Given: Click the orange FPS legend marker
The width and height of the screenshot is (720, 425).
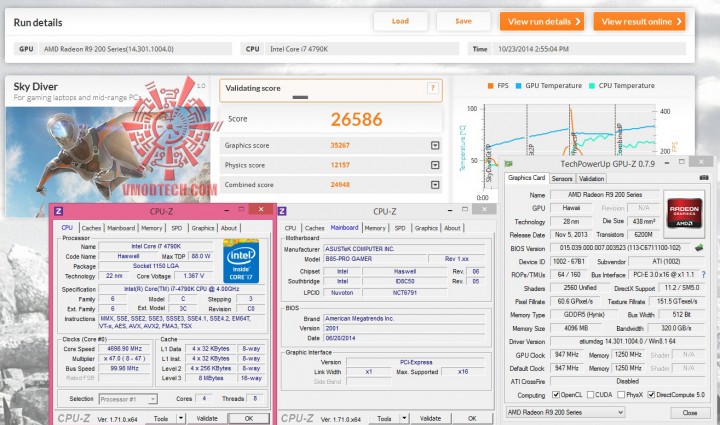Looking at the screenshot, I should pyautogui.click(x=490, y=86).
